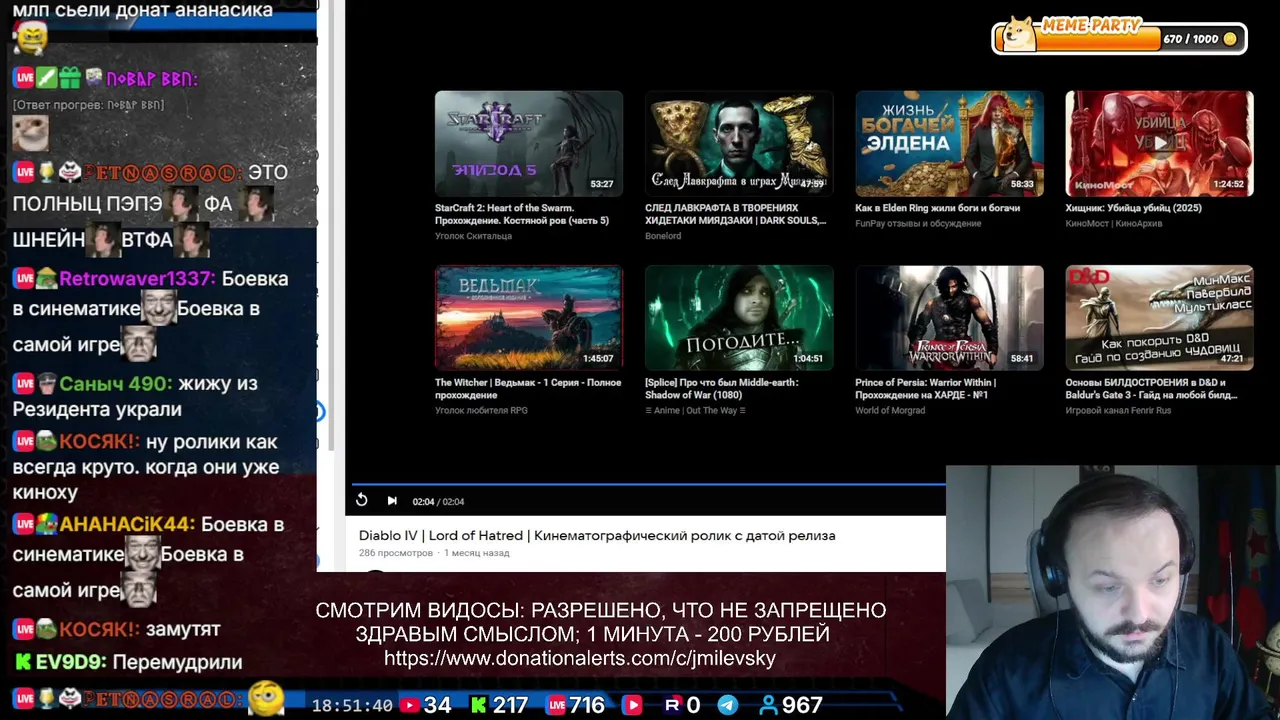1280x720 pixels.
Task: Click the next video skip icon
Action: pyautogui.click(x=392, y=500)
